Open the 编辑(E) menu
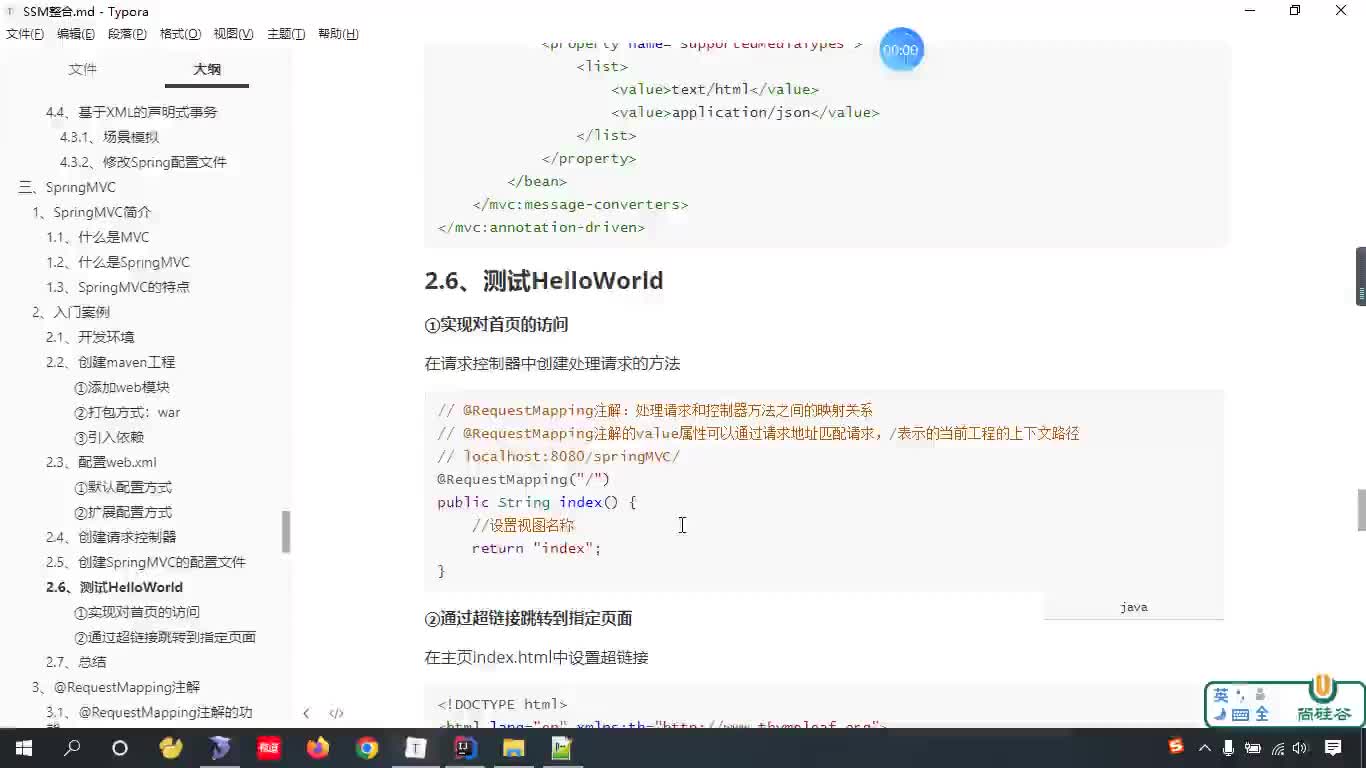 [76, 34]
